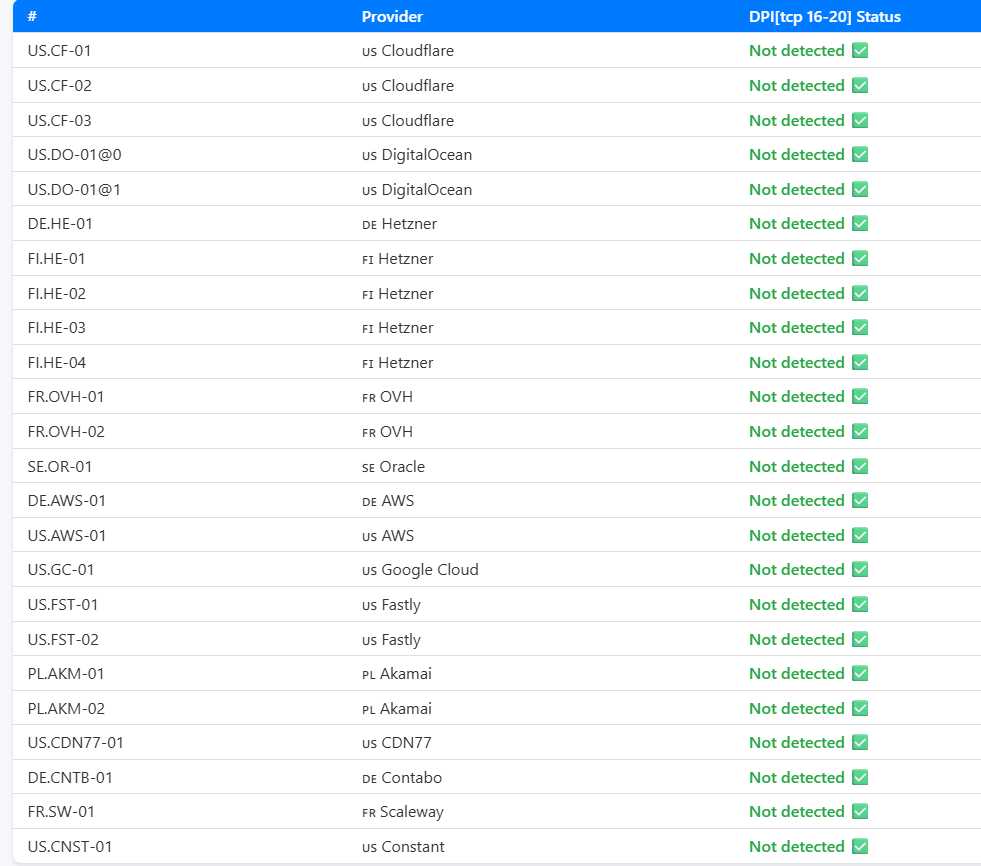The height and width of the screenshot is (866, 981).
Task: Click the 'US Google Cloud' provider cell
Action: point(420,570)
